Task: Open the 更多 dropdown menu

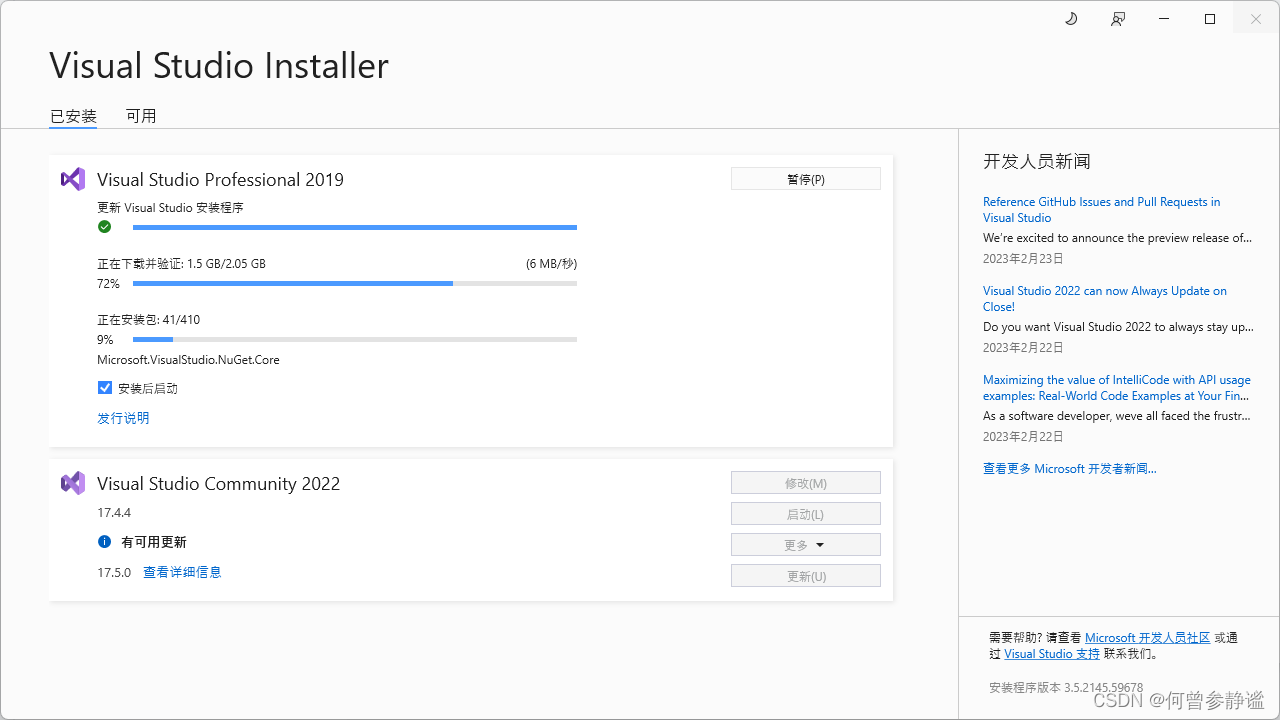Action: tap(806, 545)
